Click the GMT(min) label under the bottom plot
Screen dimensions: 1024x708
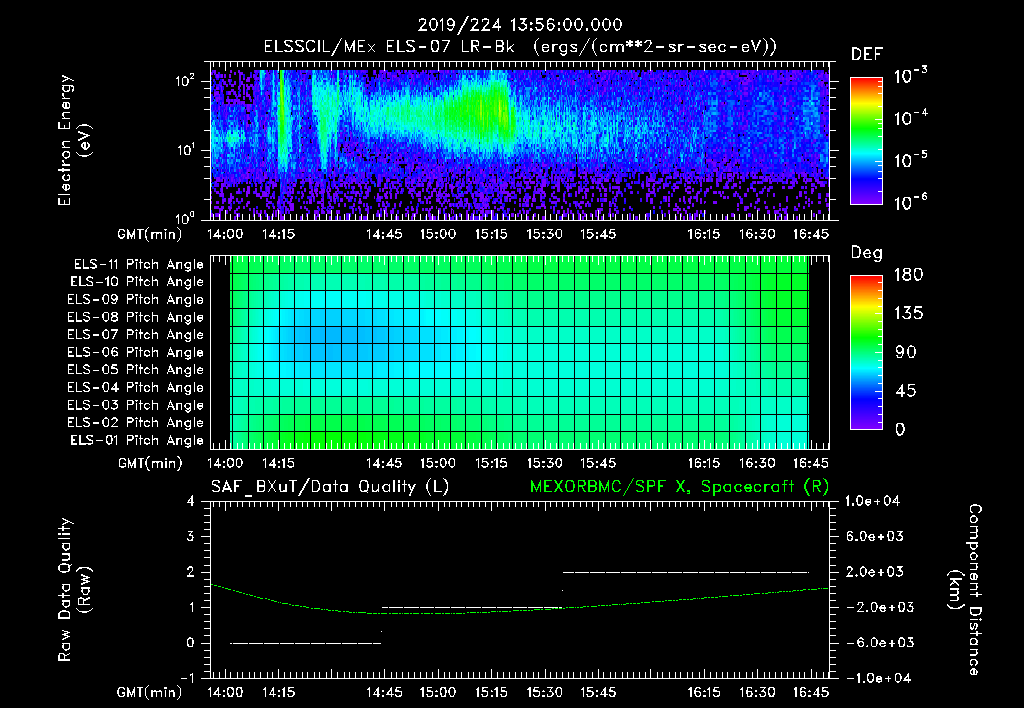coord(150,692)
